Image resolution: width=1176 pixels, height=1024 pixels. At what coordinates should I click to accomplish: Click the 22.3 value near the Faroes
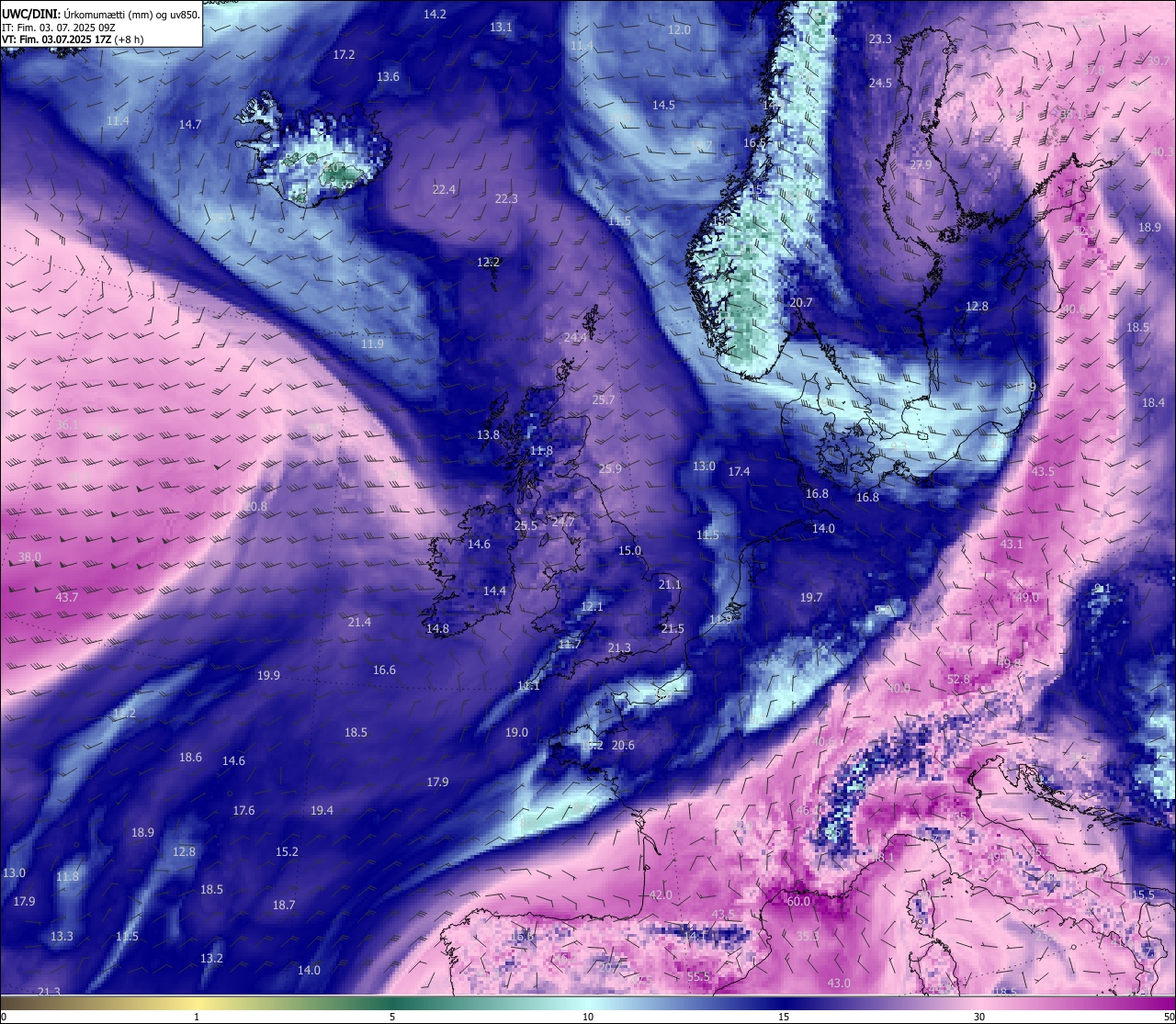506,198
